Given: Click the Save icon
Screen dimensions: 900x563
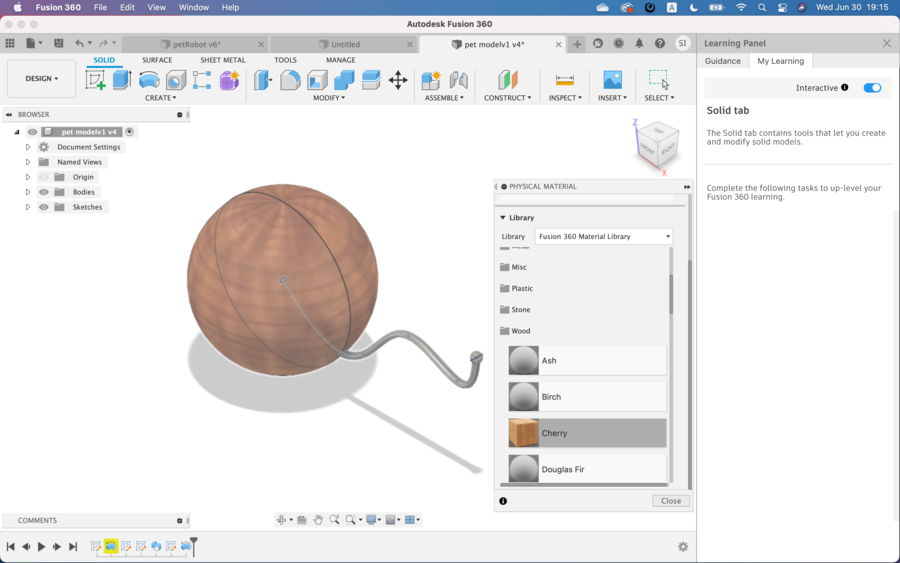Looking at the screenshot, I should coord(59,43).
